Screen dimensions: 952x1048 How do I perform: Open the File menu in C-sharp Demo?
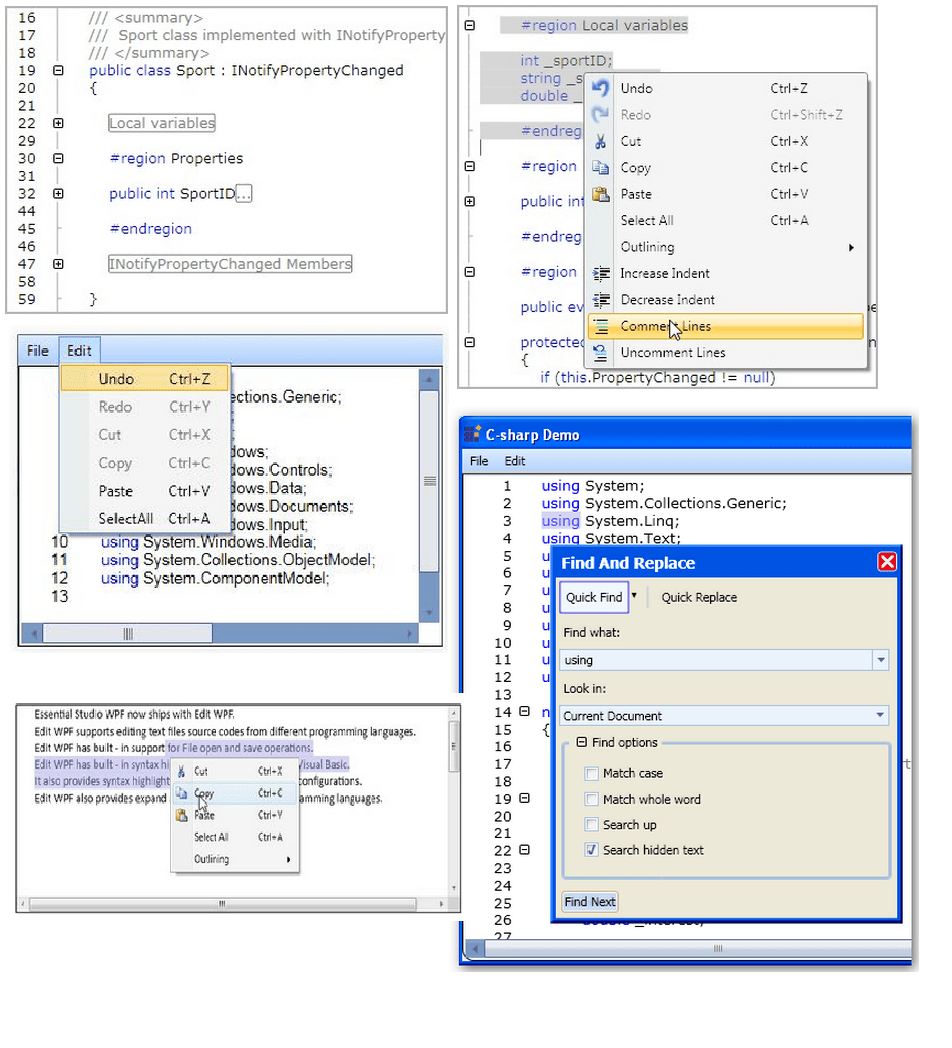tap(477, 461)
